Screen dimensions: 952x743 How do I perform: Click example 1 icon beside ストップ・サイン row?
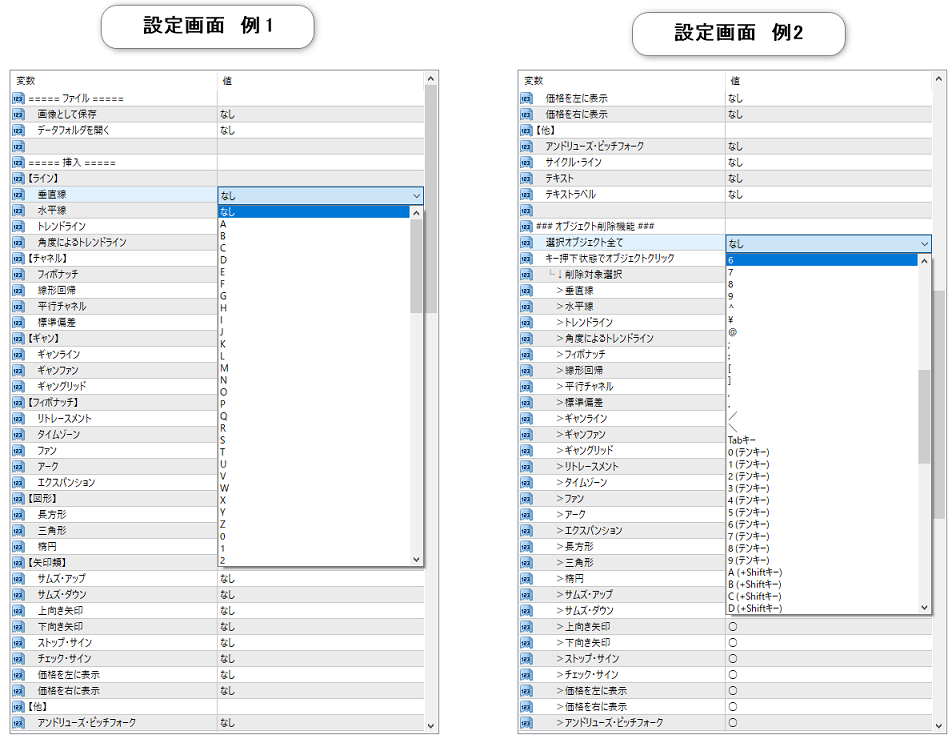(18, 643)
